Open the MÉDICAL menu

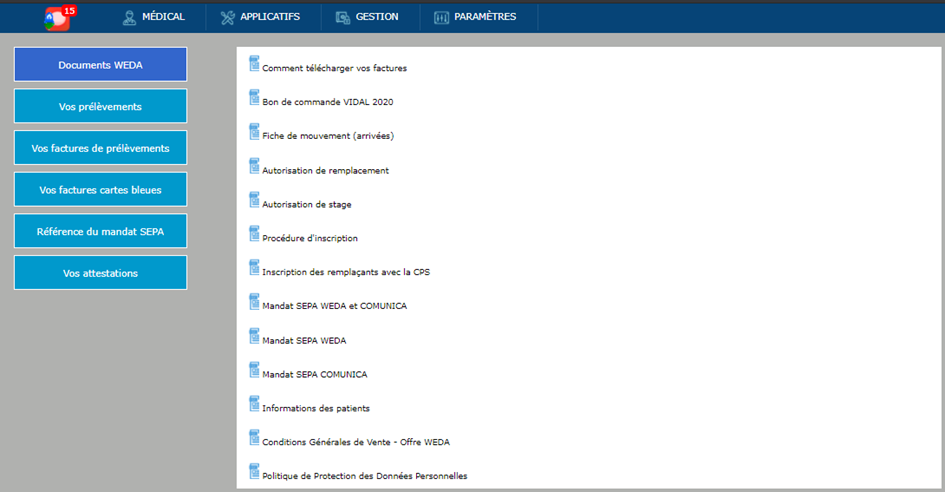pos(153,17)
